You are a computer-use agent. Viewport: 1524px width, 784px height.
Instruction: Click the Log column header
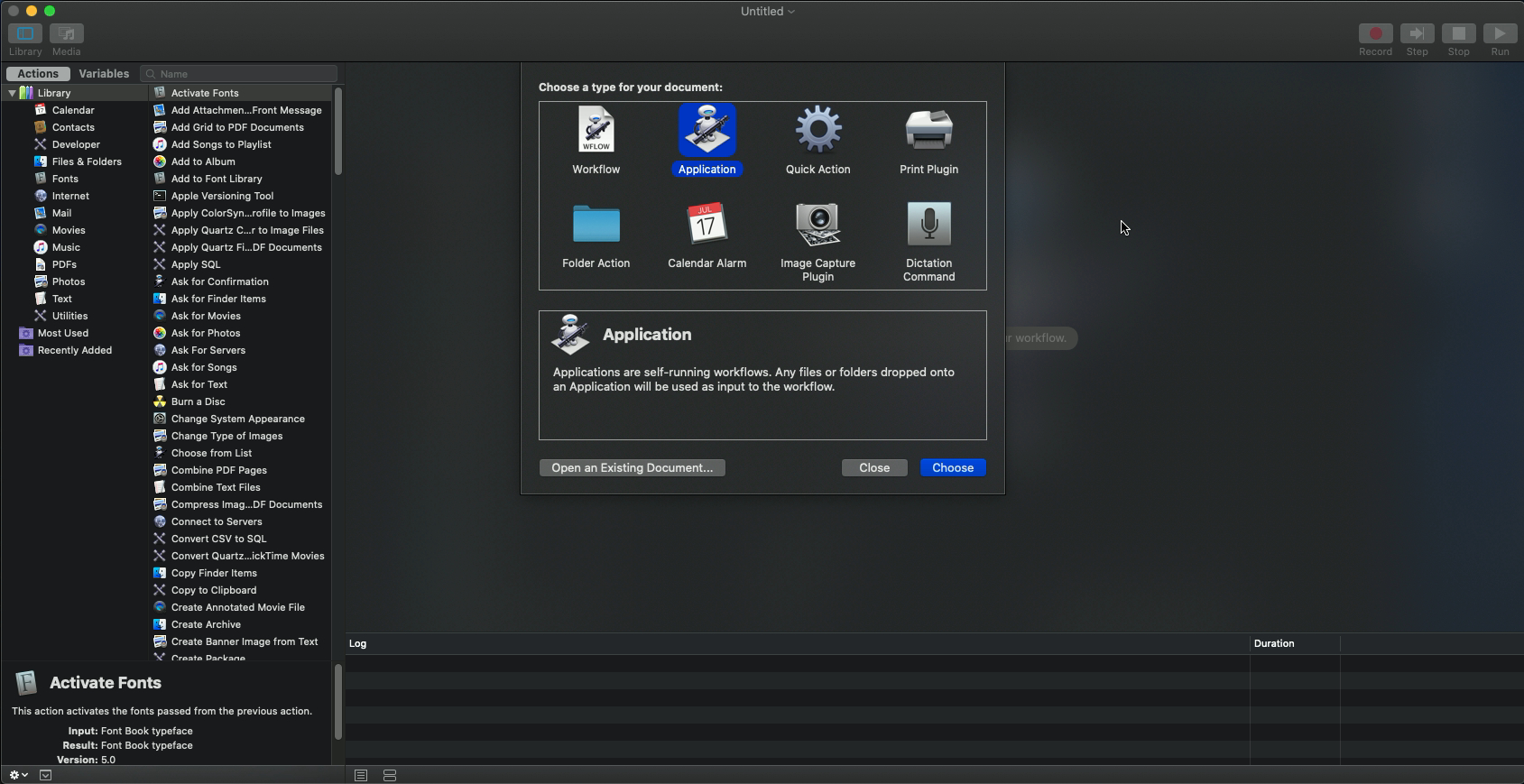[798, 643]
